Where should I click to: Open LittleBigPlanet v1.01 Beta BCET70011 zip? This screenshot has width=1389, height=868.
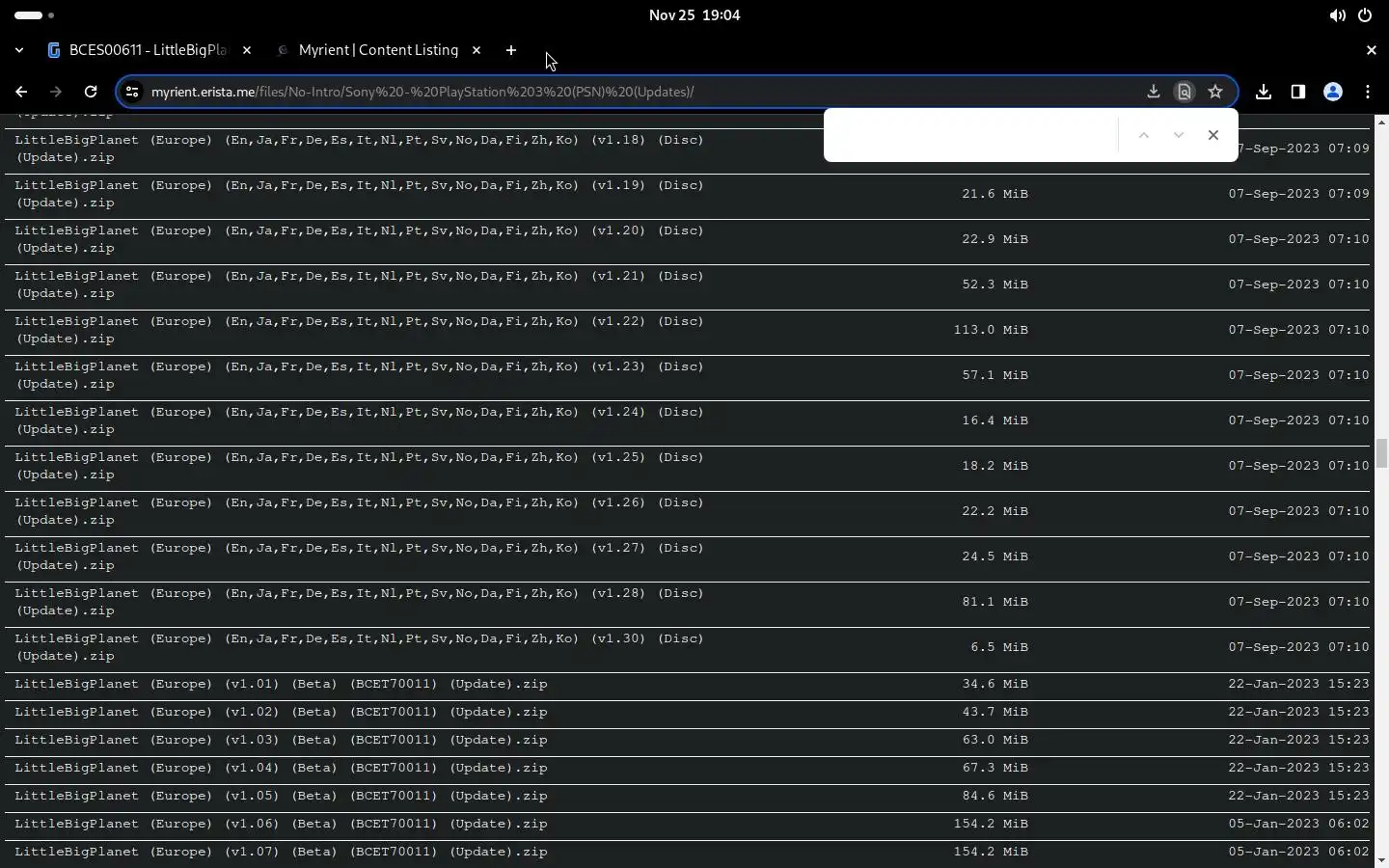coord(281,684)
